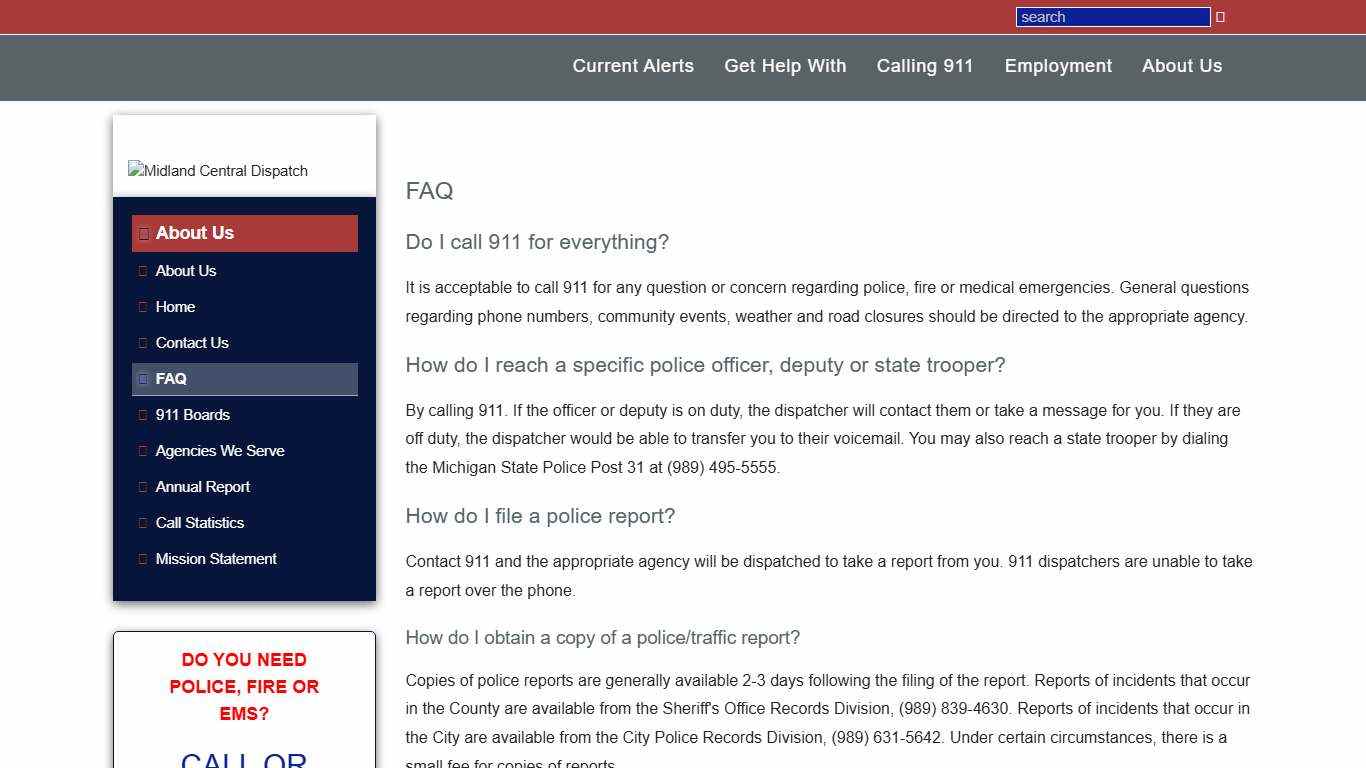Viewport: 1366px width, 768px height.
Task: Select FAQ in the sidebar
Action: click(x=171, y=379)
